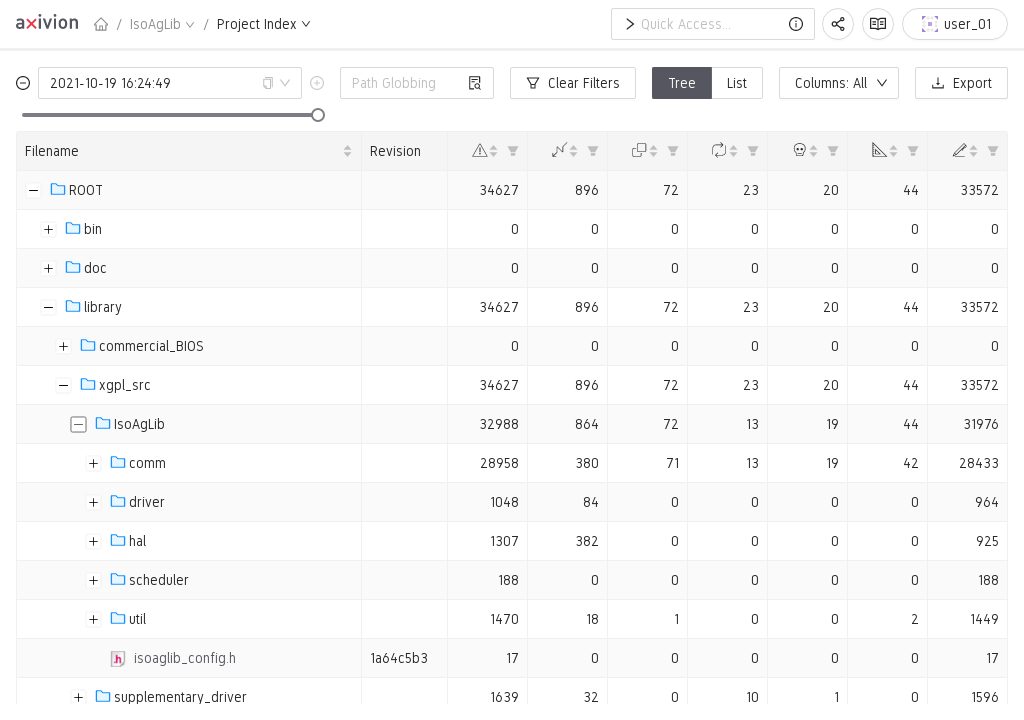
Task: Click the 31976 value in IsoAgLib row
Action: pos(981,425)
